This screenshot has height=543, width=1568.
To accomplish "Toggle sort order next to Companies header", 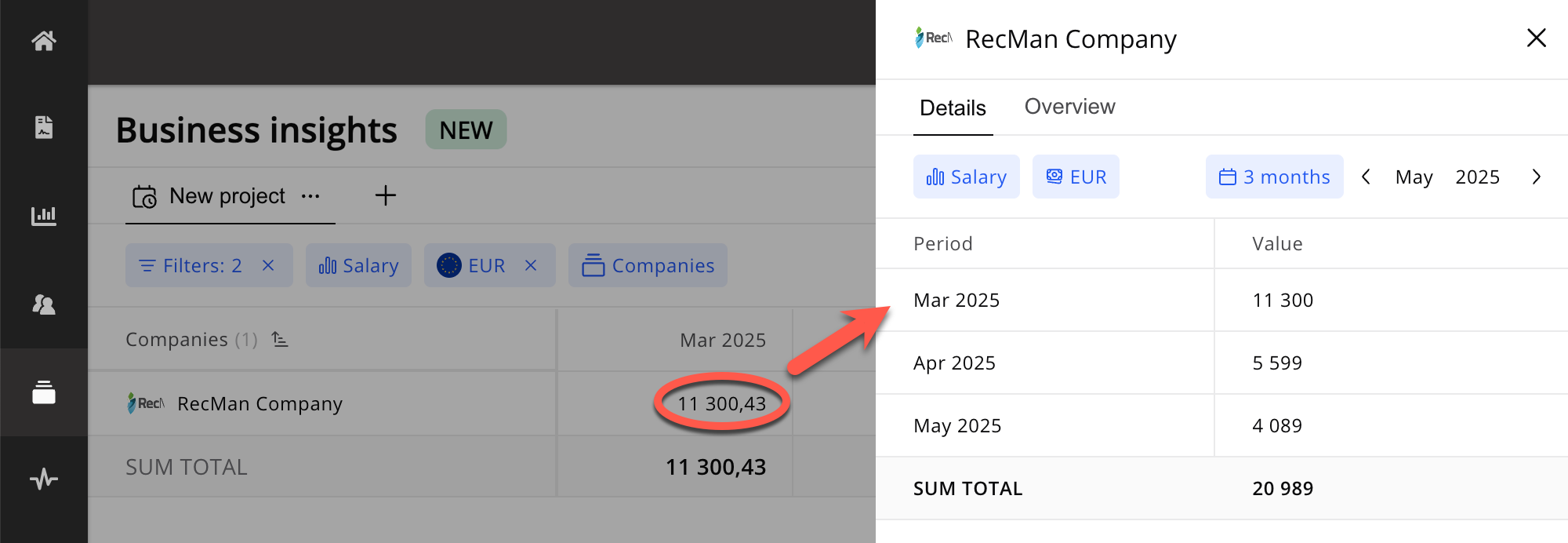I will point(280,339).
